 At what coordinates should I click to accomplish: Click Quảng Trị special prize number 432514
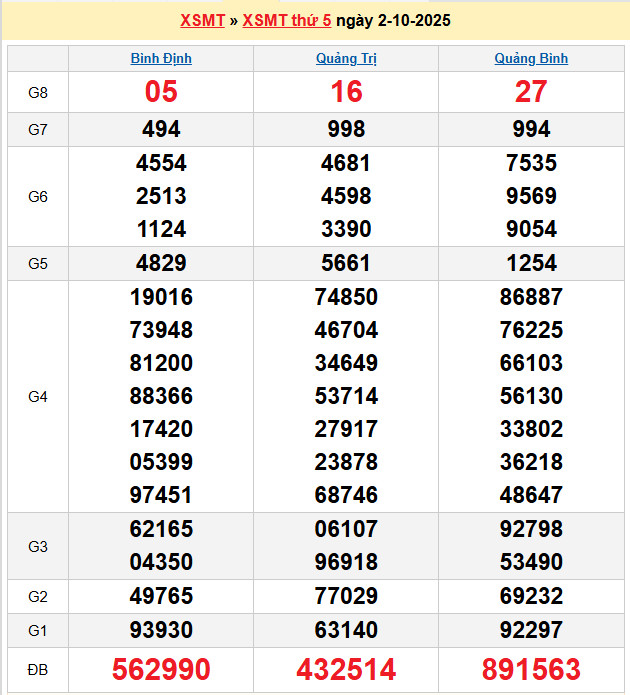346,669
